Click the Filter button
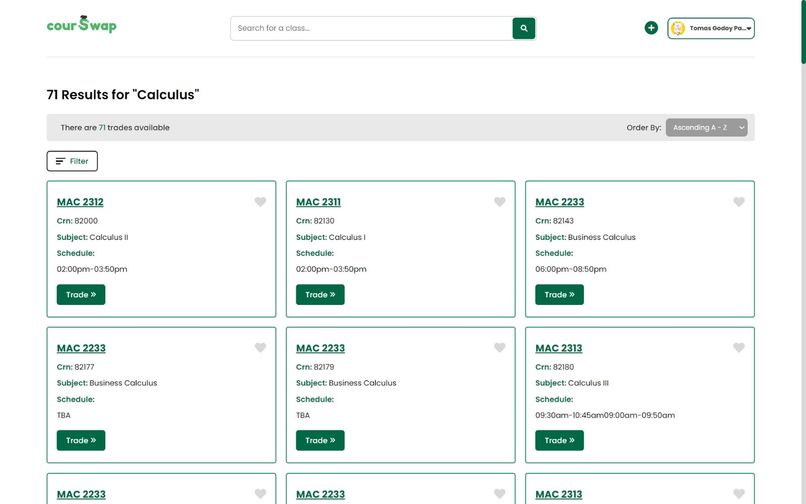Screen dimensions: 806x504 72,161
